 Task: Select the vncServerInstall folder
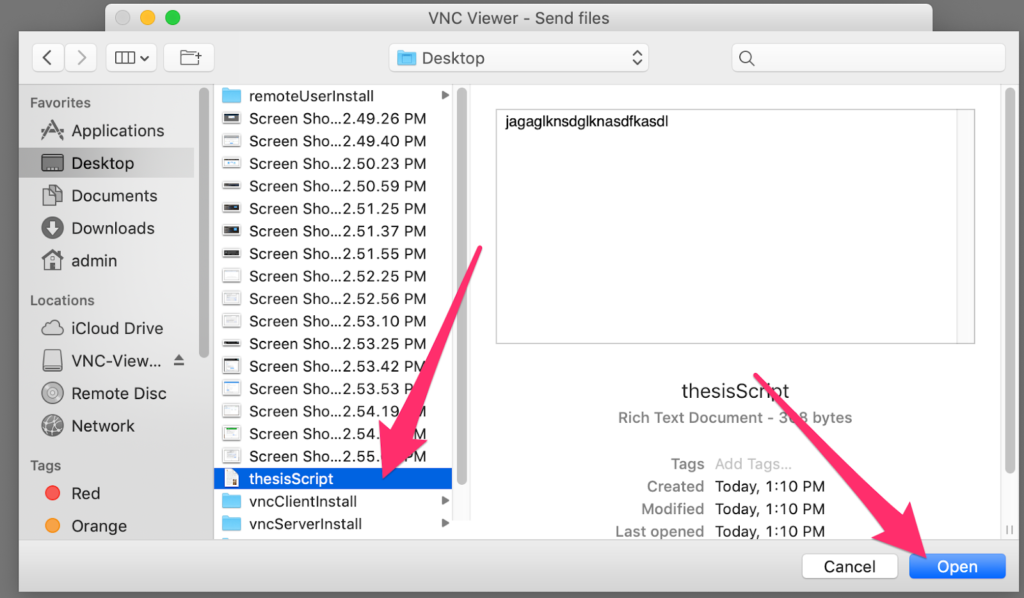(x=333, y=524)
